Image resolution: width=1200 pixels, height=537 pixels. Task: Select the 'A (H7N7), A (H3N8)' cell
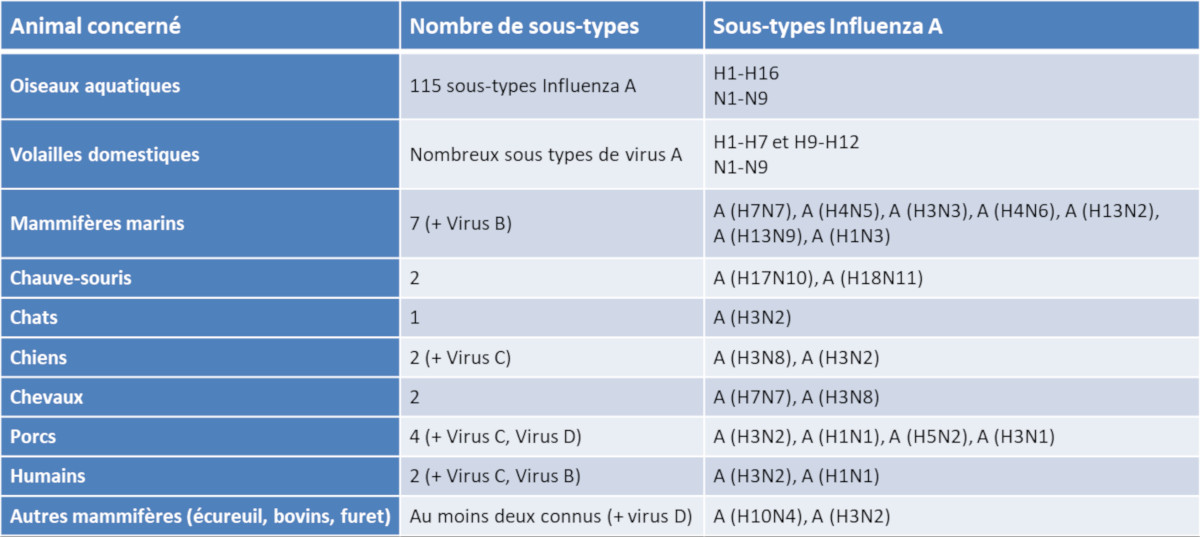click(796, 397)
